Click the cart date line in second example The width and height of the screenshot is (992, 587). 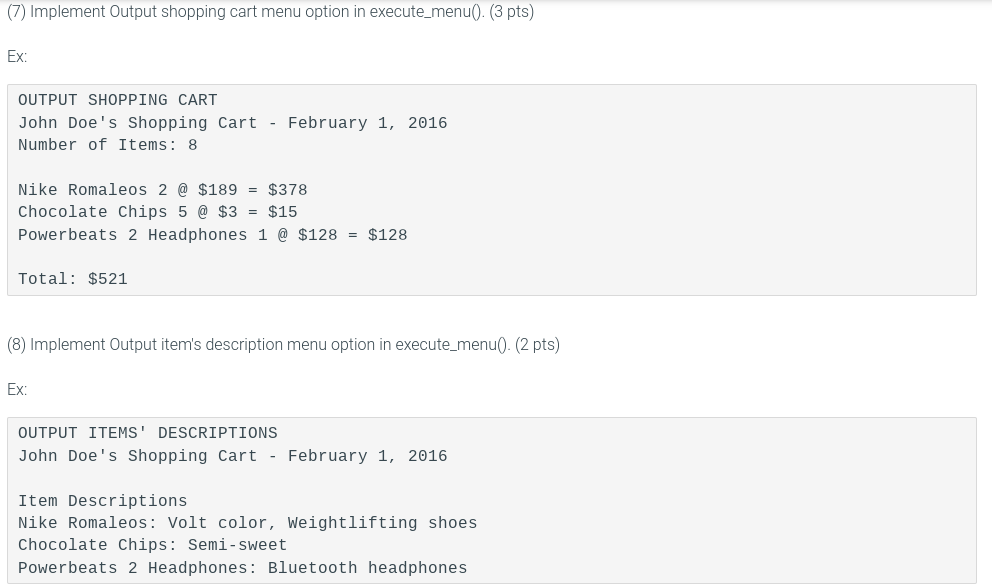(232, 455)
